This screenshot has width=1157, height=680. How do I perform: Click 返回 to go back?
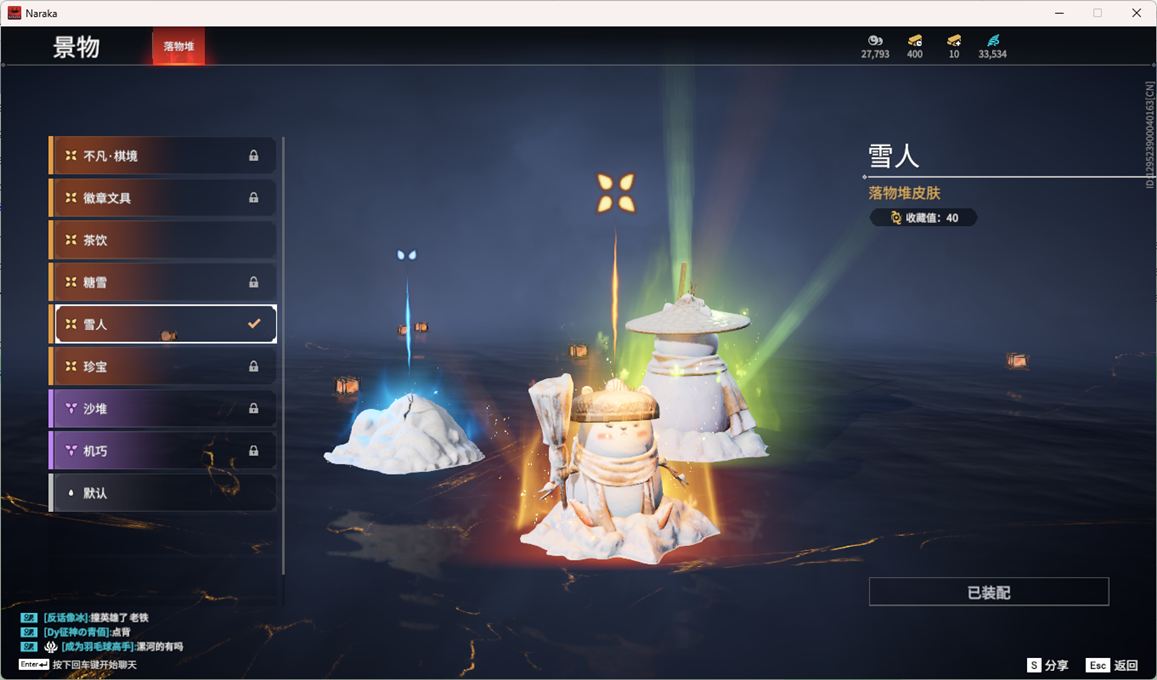point(1113,665)
